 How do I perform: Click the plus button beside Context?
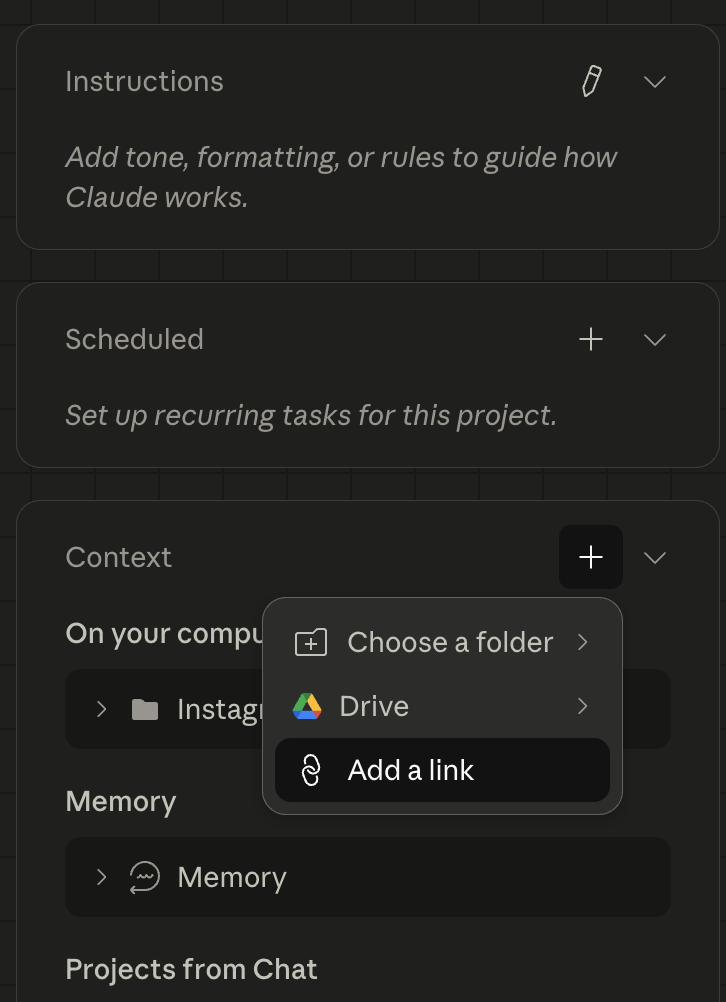(x=591, y=557)
